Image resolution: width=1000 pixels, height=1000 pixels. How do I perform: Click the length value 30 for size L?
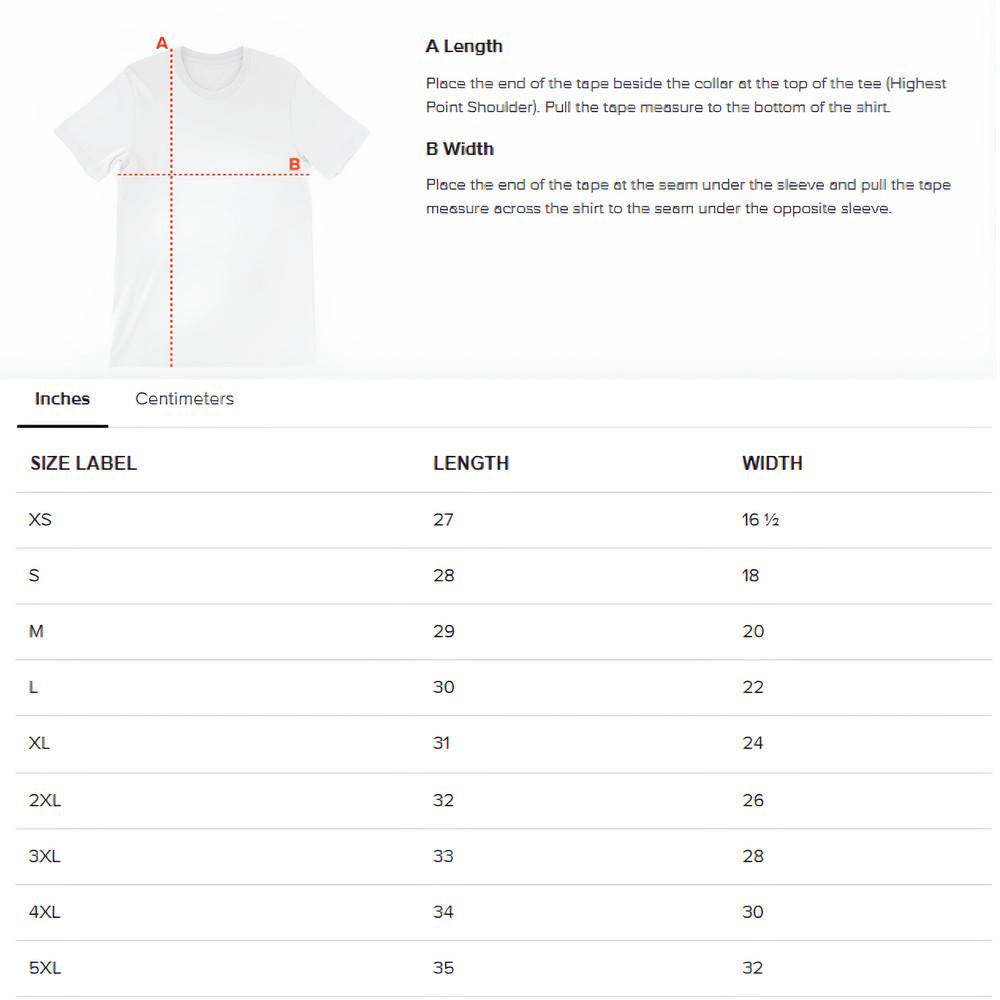tap(444, 687)
